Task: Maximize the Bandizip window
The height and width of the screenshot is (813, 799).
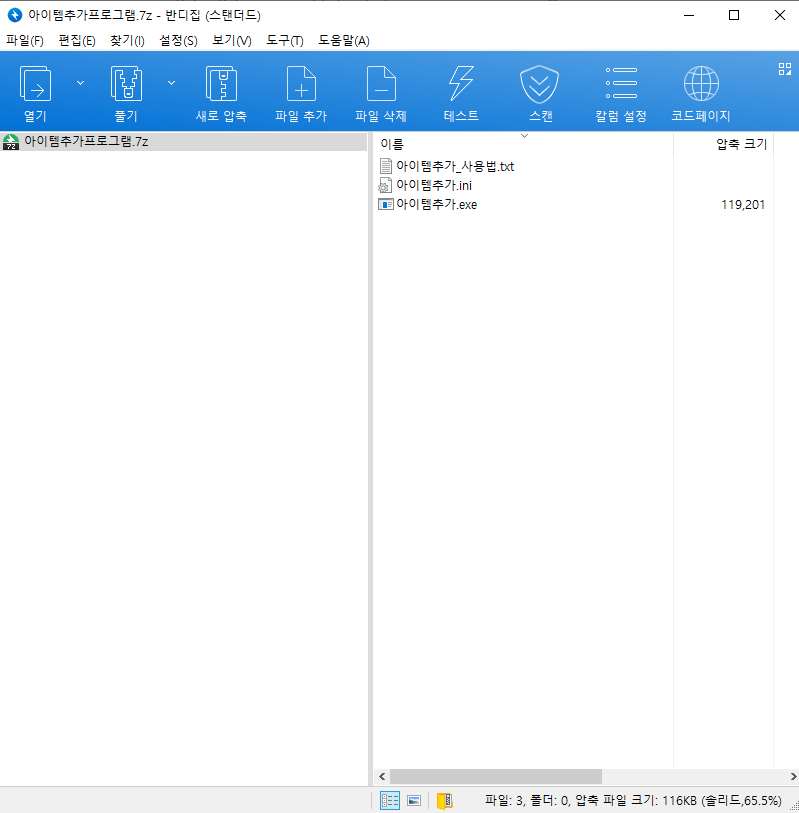Action: 734,16
